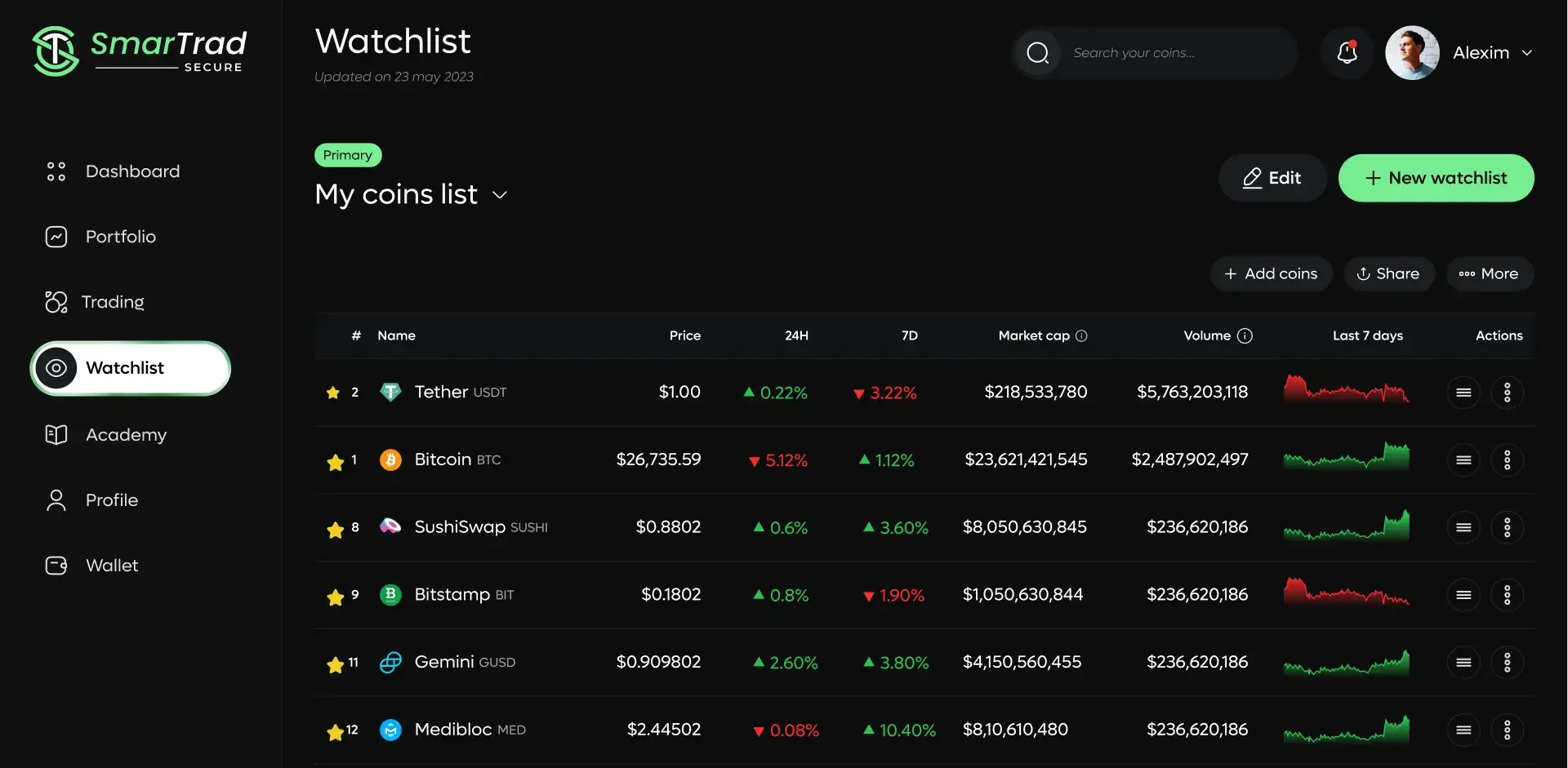
Task: Open the three-dot menu for Medibloc
Action: tap(1508, 730)
